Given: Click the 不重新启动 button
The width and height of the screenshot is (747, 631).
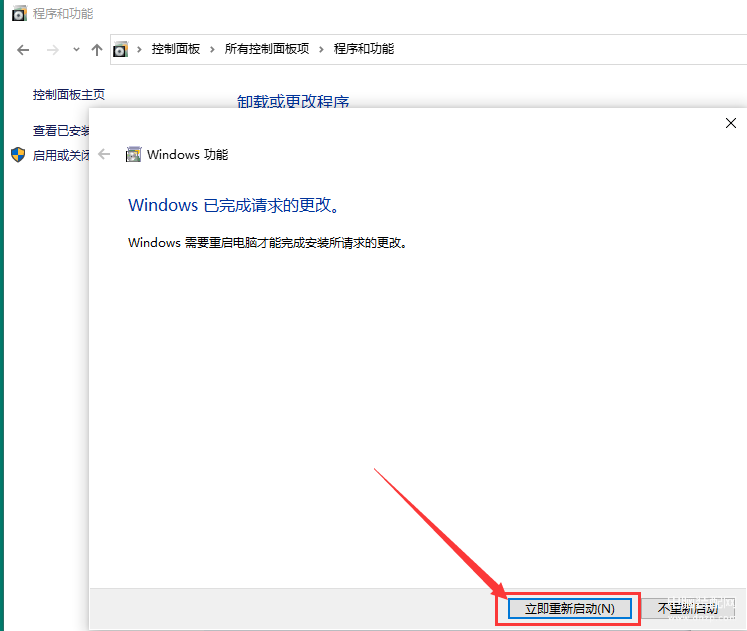Looking at the screenshot, I should click(x=688, y=609).
